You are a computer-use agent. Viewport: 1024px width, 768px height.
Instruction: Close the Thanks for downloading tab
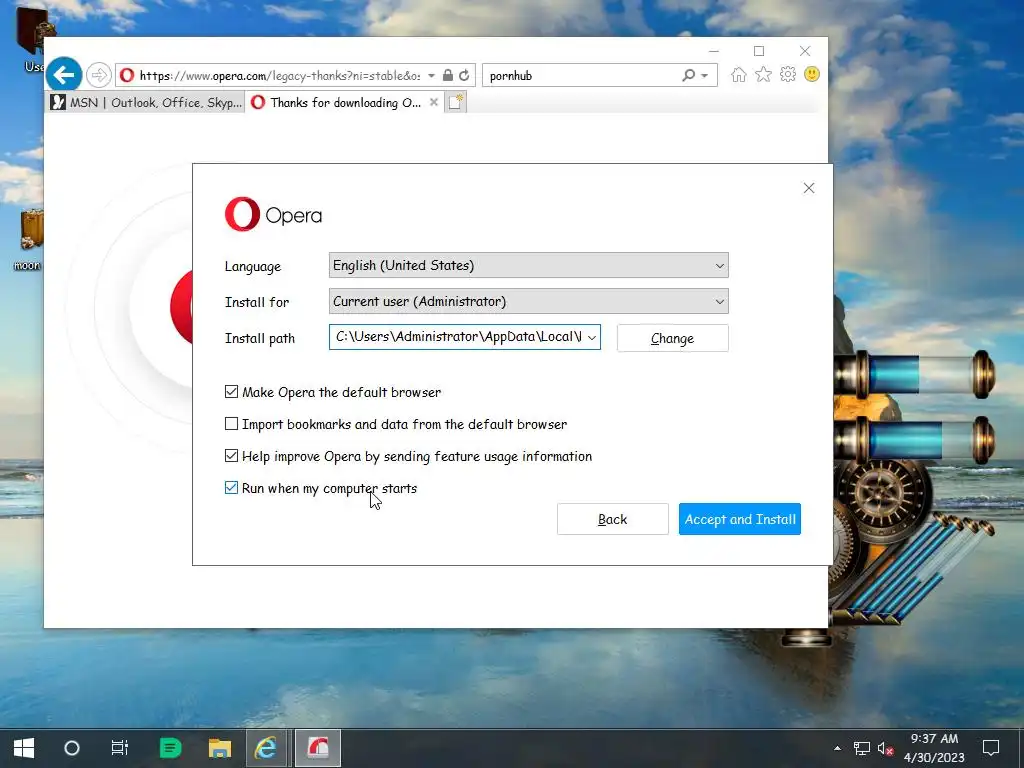coord(434,102)
